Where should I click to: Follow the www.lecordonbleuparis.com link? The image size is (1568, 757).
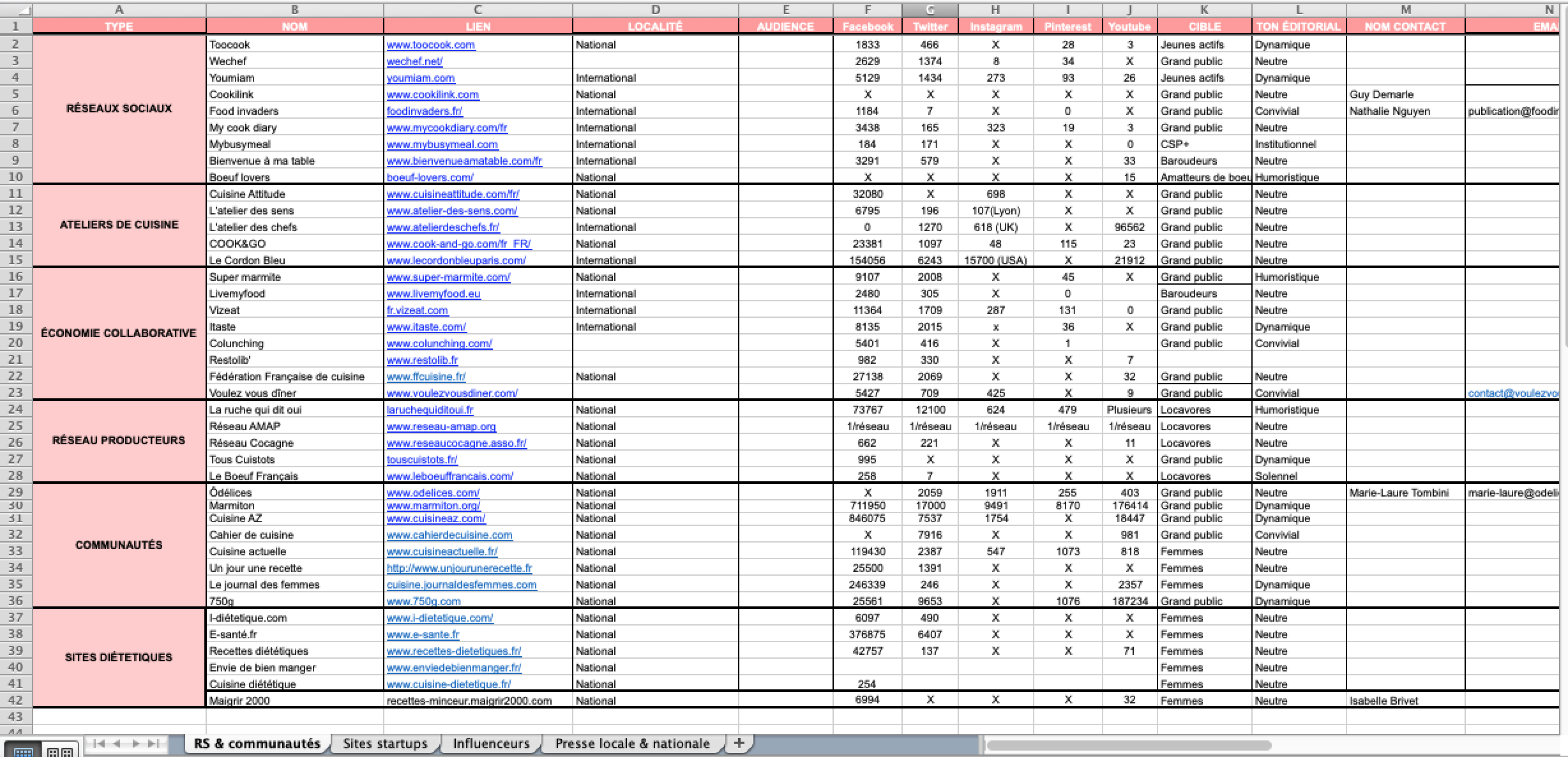pos(456,260)
